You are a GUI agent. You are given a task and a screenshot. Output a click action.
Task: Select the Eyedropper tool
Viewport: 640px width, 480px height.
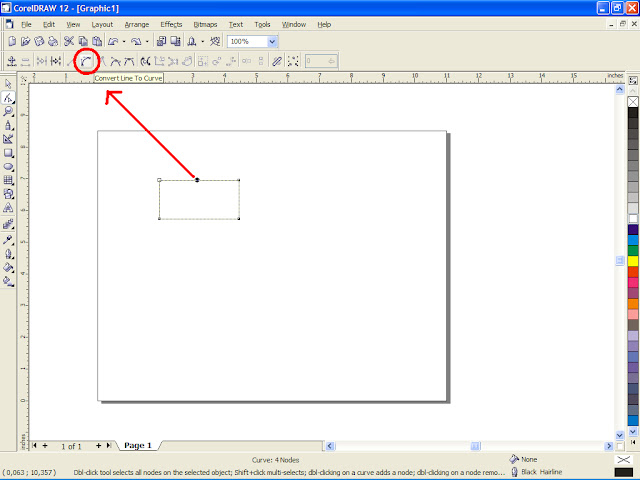pyautogui.click(x=8, y=240)
